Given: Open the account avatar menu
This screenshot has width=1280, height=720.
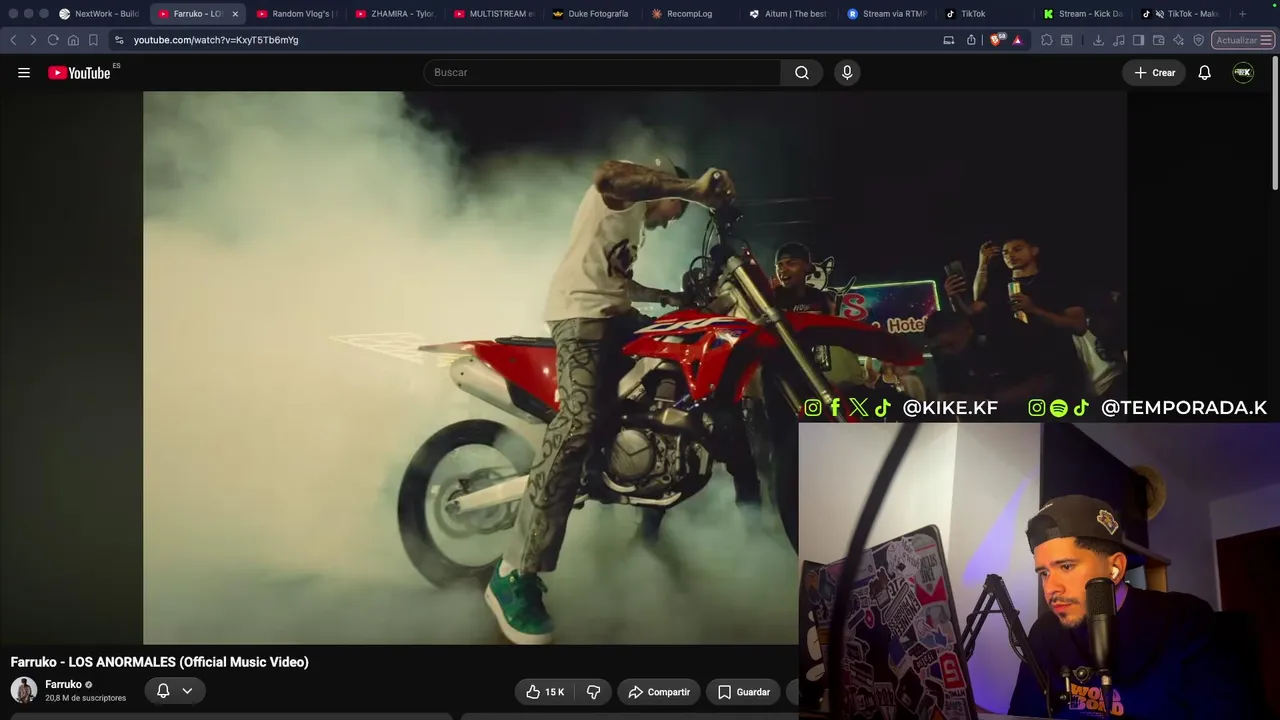Looking at the screenshot, I should tap(1243, 73).
